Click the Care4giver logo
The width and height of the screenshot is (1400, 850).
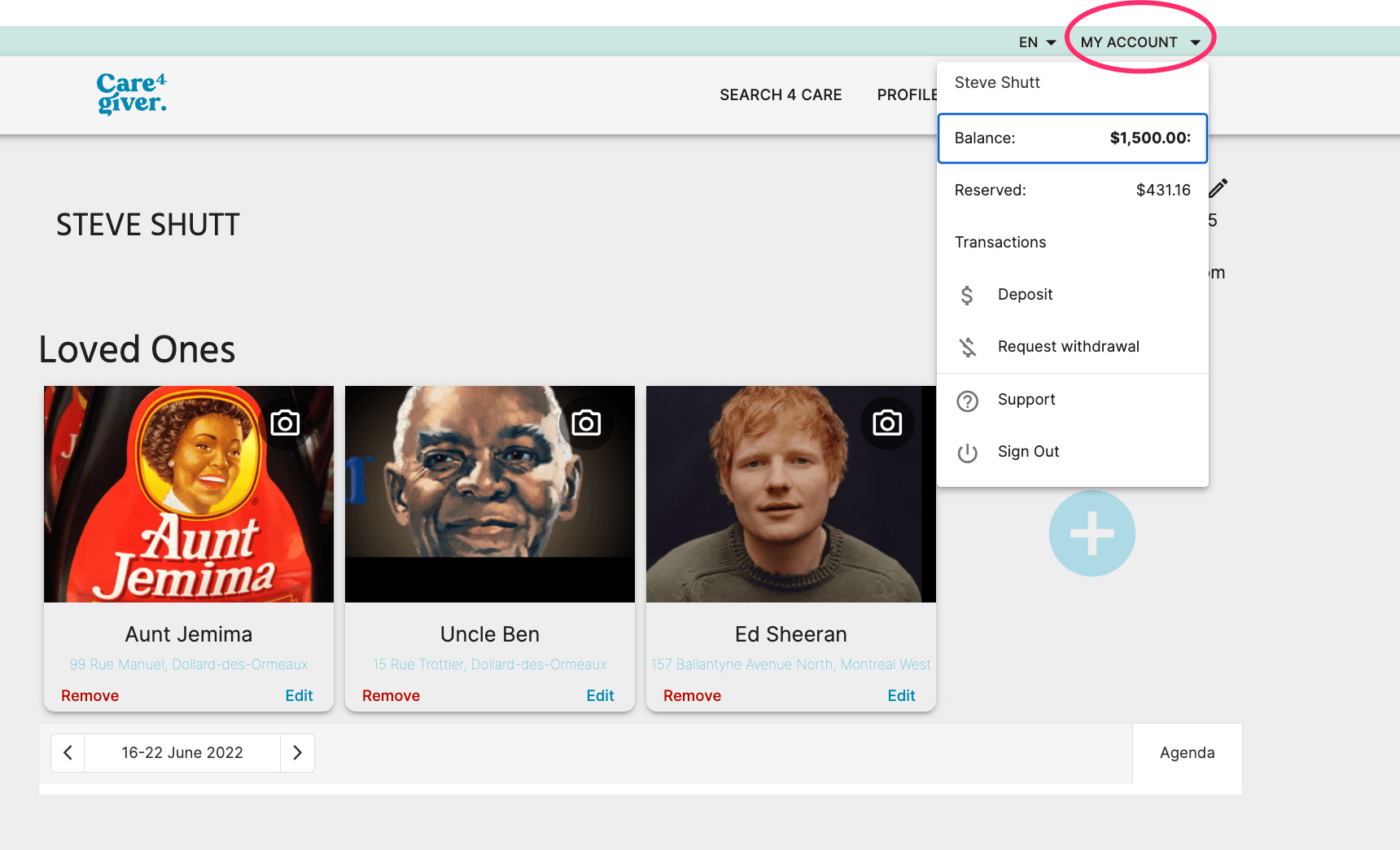132,94
